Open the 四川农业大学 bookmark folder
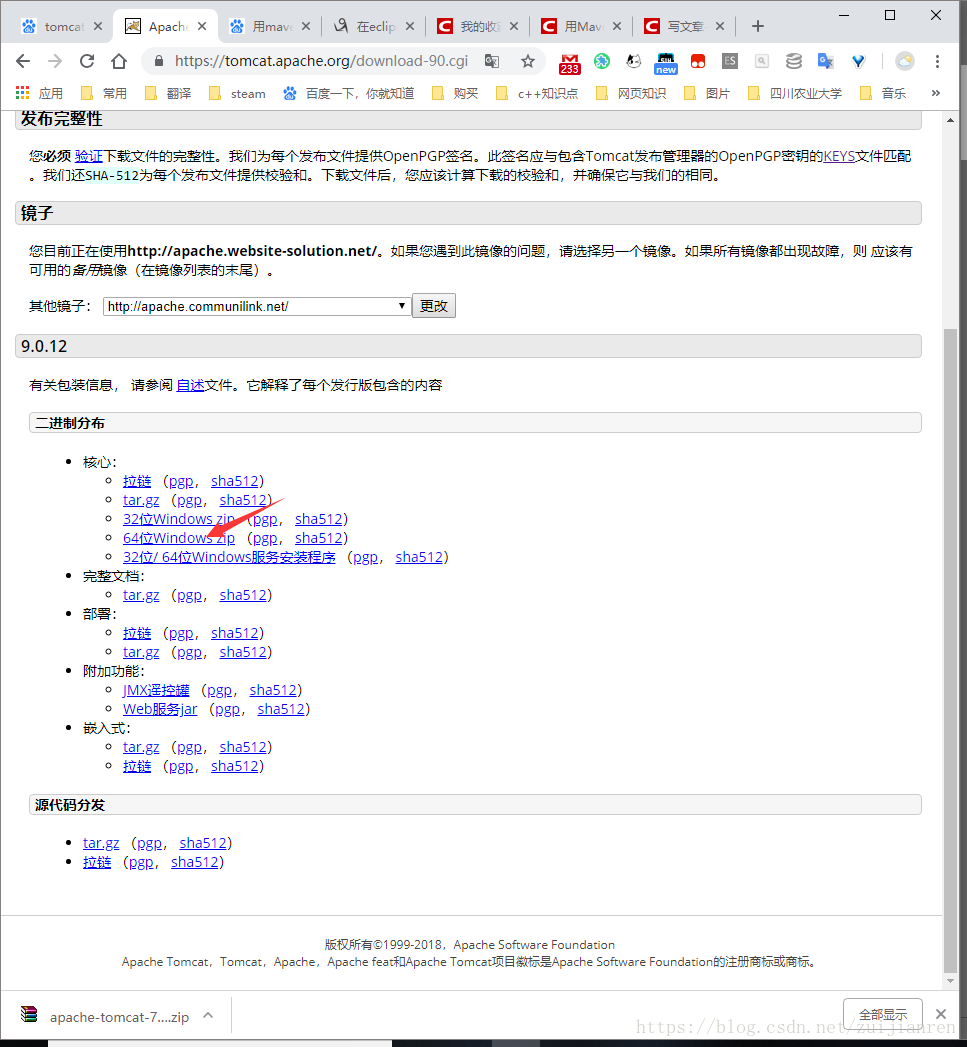The height and width of the screenshot is (1047, 967). click(795, 93)
